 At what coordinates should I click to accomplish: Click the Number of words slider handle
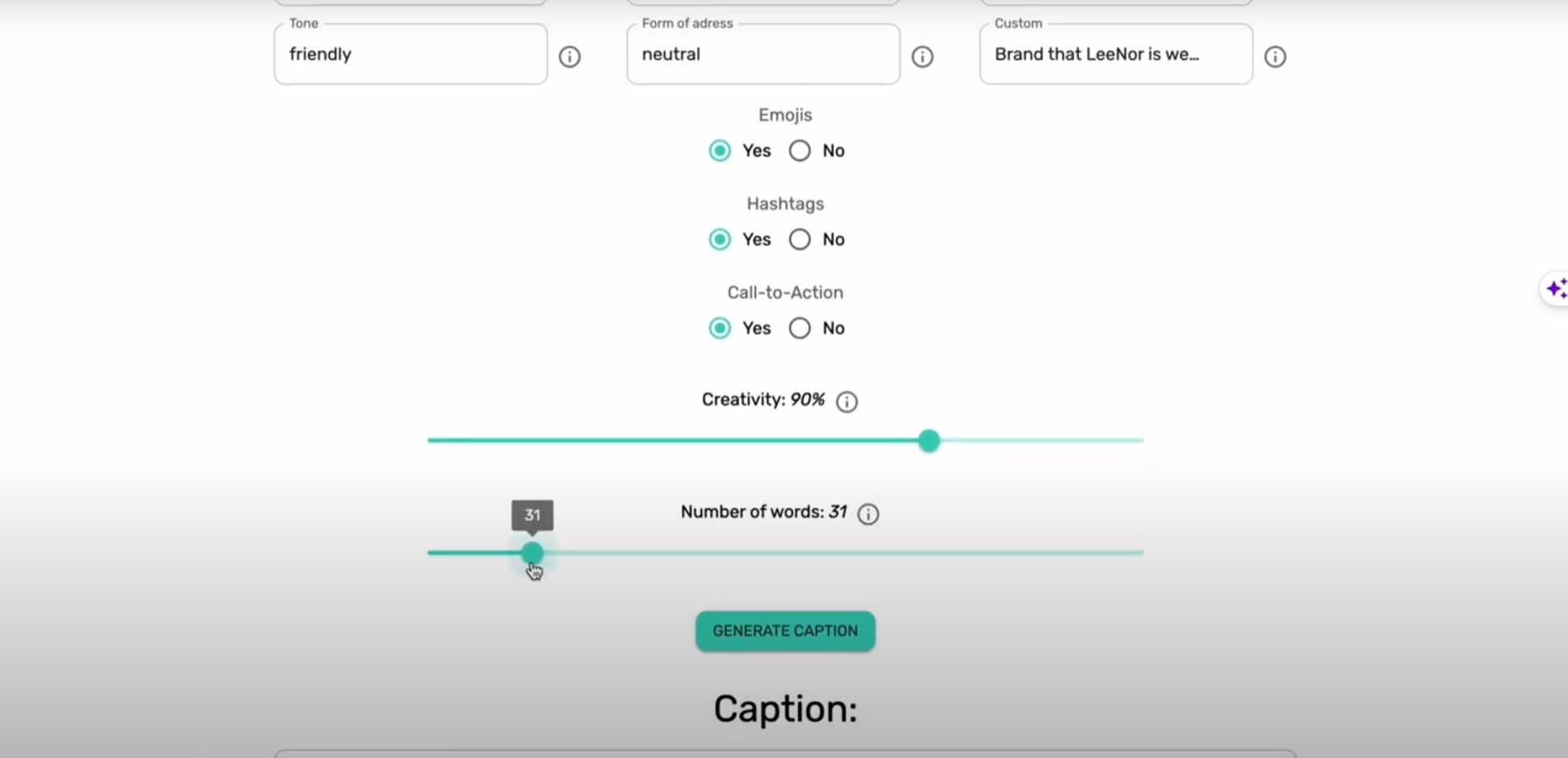click(533, 554)
